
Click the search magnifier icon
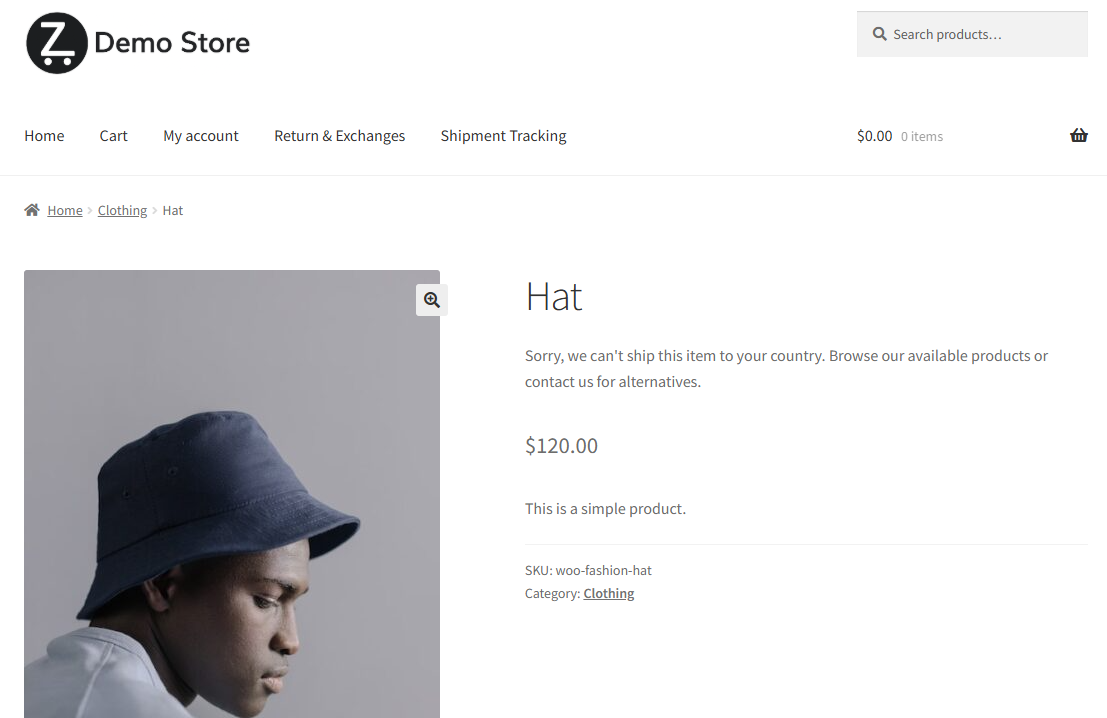pos(879,34)
